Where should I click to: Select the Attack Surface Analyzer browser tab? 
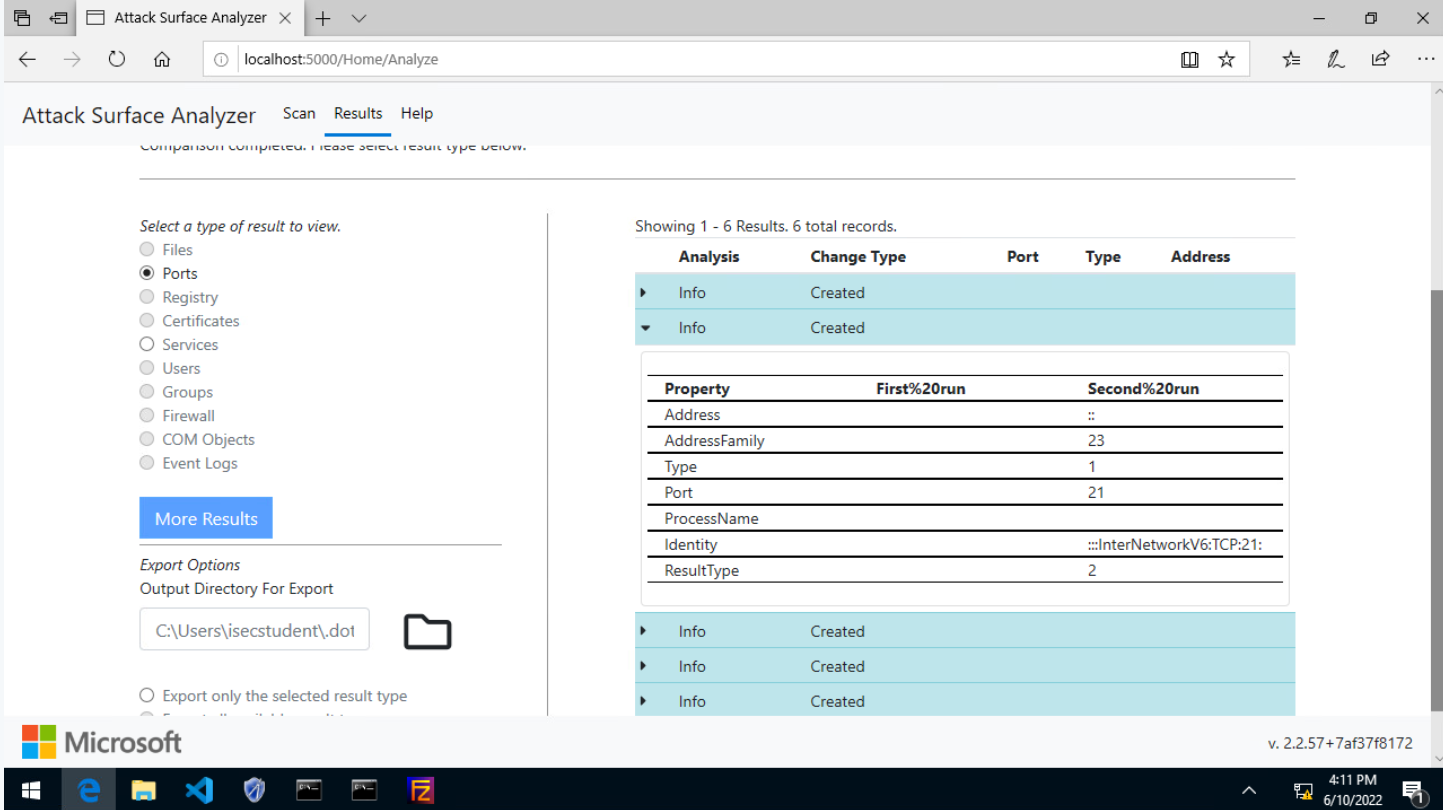(x=189, y=18)
